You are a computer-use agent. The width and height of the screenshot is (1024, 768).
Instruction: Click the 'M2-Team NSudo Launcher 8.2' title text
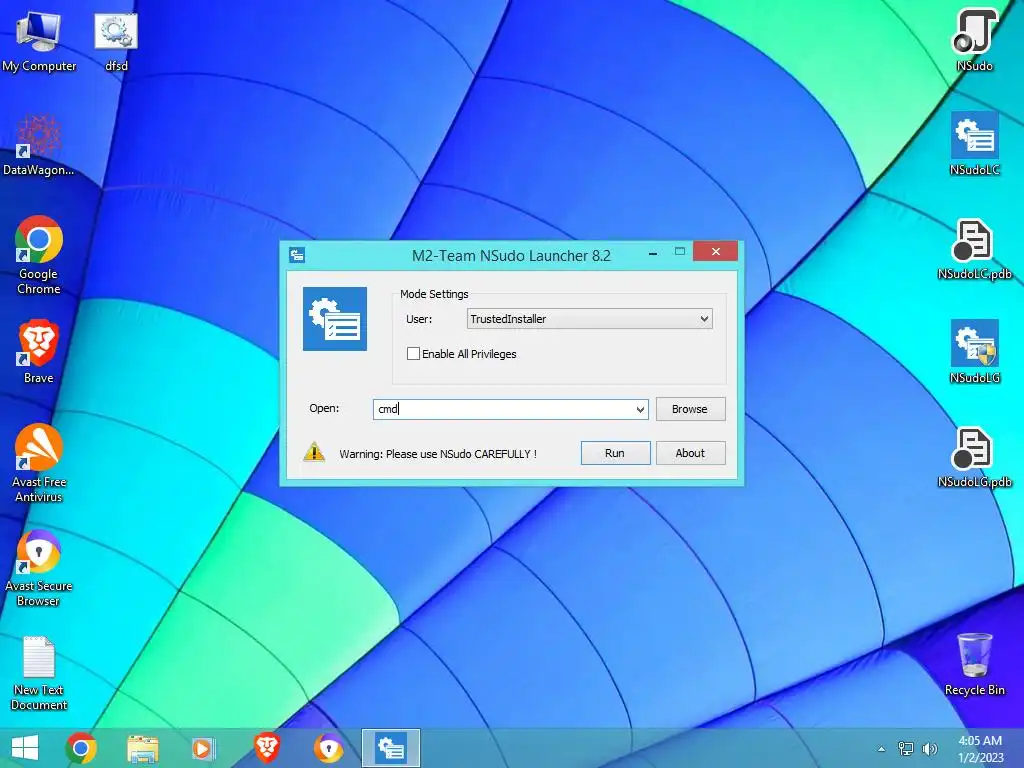[511, 255]
